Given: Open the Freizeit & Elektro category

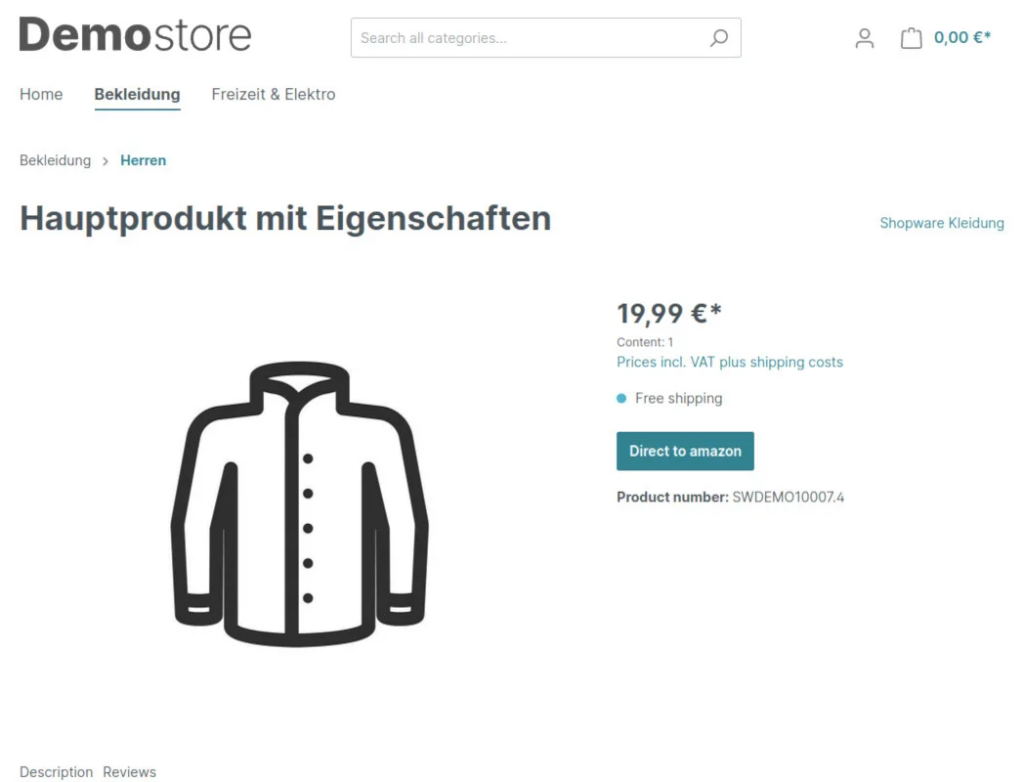Looking at the screenshot, I should click(x=273, y=94).
